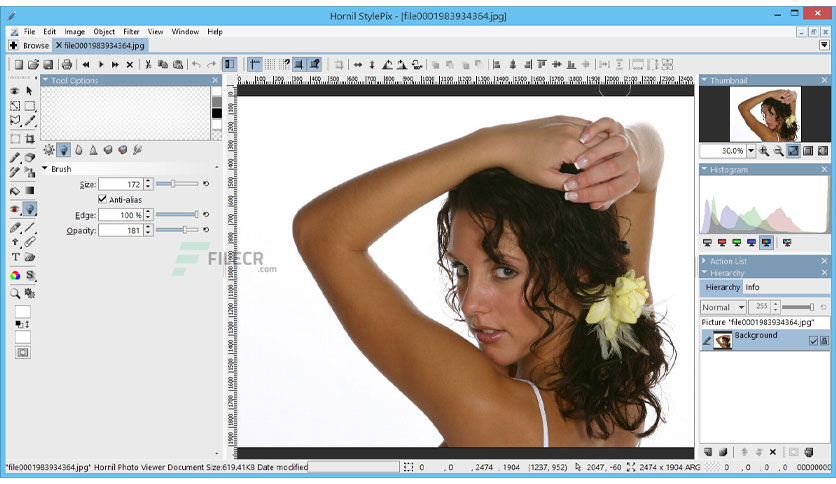The width and height of the screenshot is (836, 484).
Task: Toggle the Background layer lock
Action: pos(824,341)
